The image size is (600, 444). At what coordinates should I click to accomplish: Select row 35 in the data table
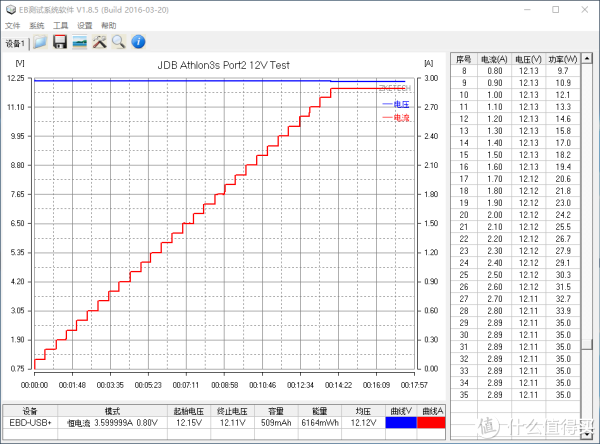coord(515,395)
